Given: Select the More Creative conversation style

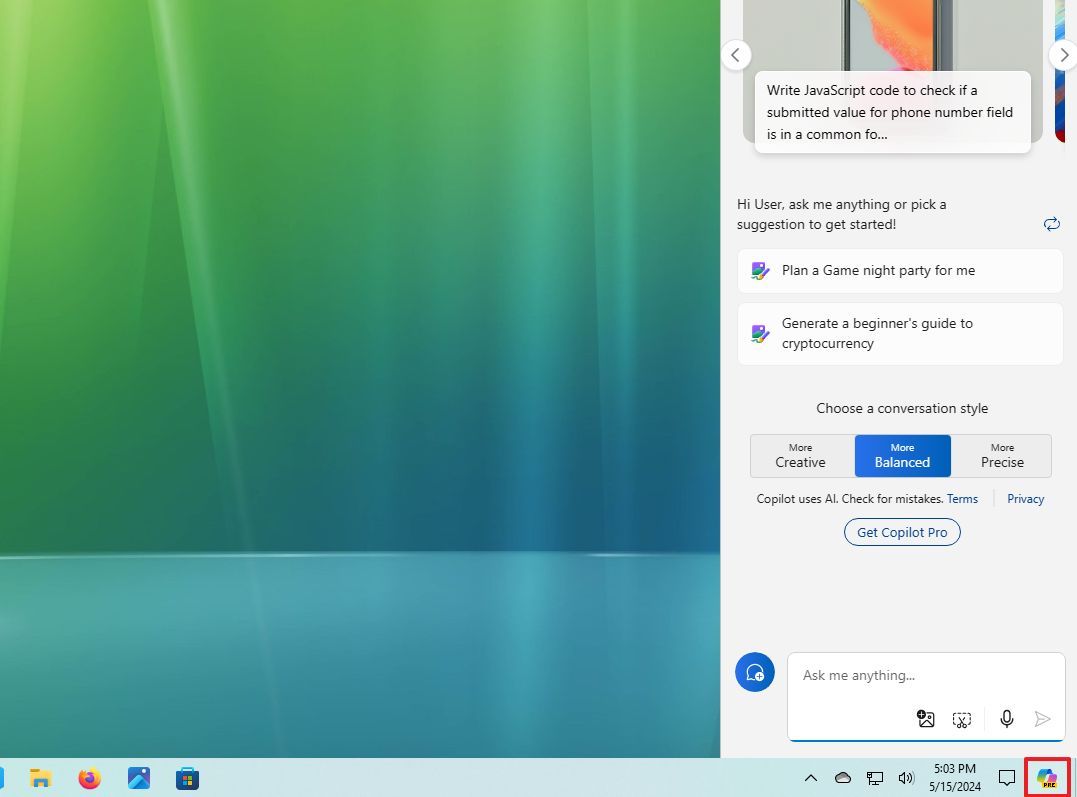Looking at the screenshot, I should [800, 456].
